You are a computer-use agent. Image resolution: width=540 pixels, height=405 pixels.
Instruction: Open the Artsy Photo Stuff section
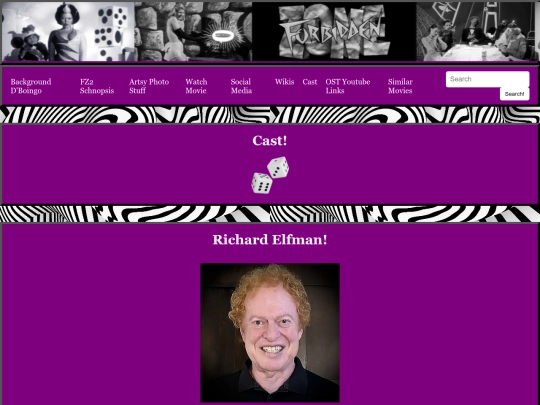click(149, 86)
